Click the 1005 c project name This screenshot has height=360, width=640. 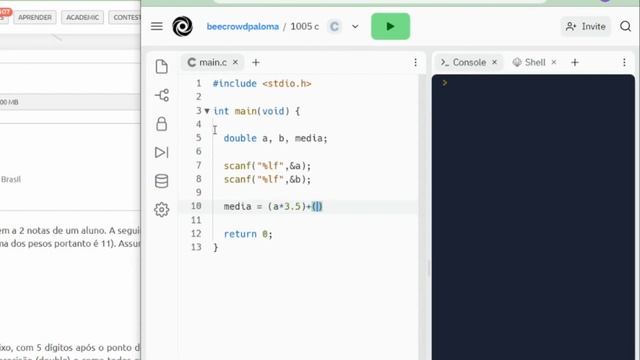[x=304, y=27]
